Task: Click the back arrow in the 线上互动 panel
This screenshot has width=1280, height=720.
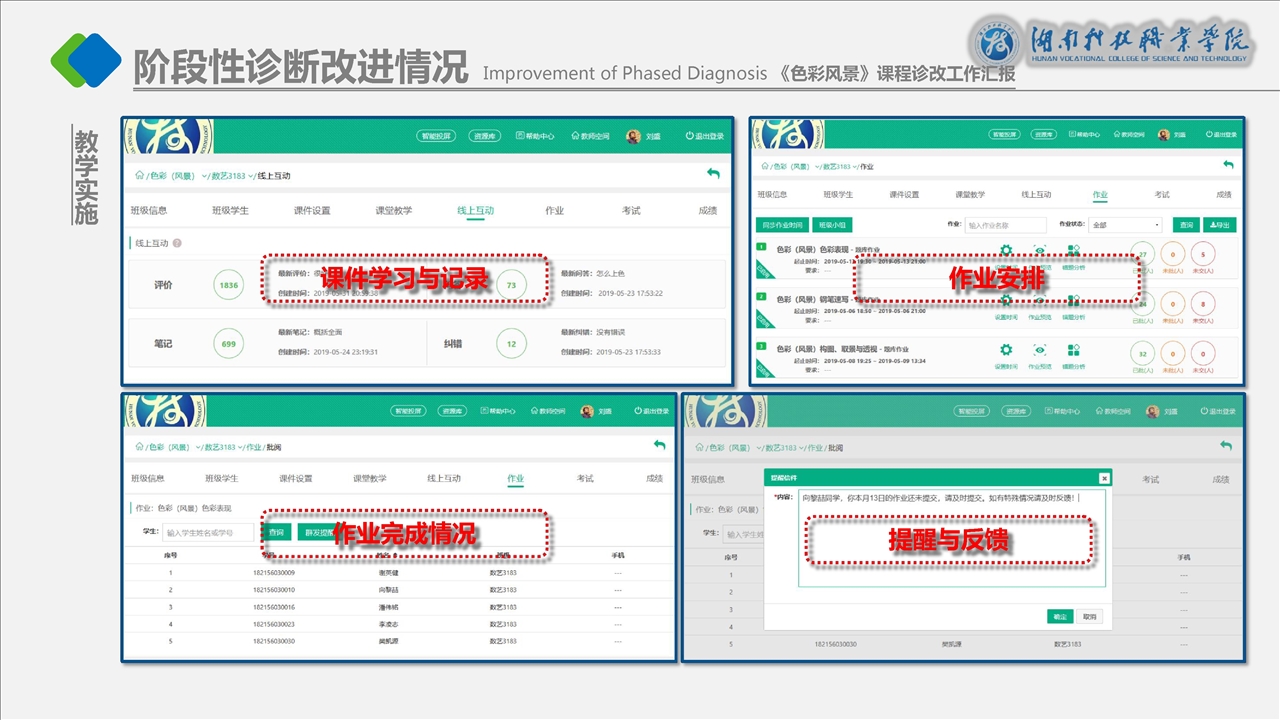Action: click(713, 174)
